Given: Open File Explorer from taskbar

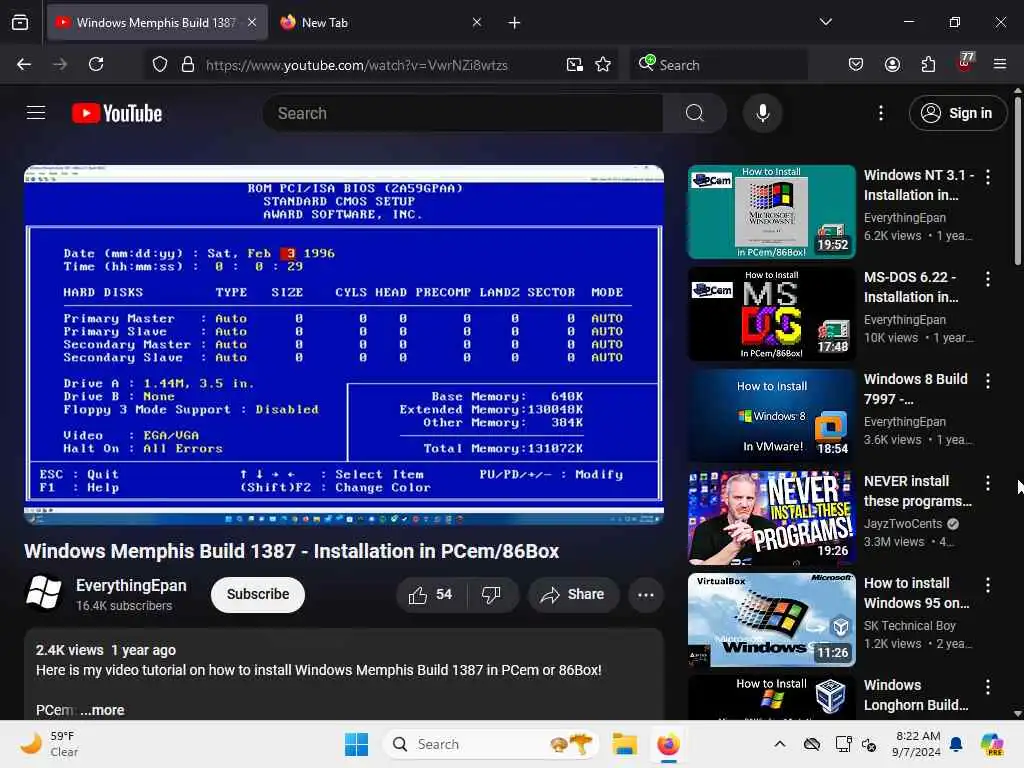Looking at the screenshot, I should [624, 744].
